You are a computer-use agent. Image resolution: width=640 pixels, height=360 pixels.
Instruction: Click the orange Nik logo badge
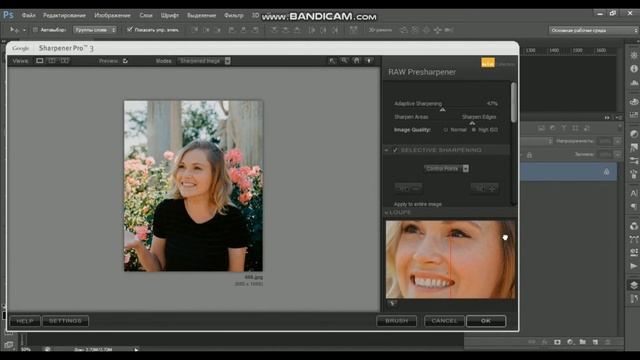coord(488,62)
